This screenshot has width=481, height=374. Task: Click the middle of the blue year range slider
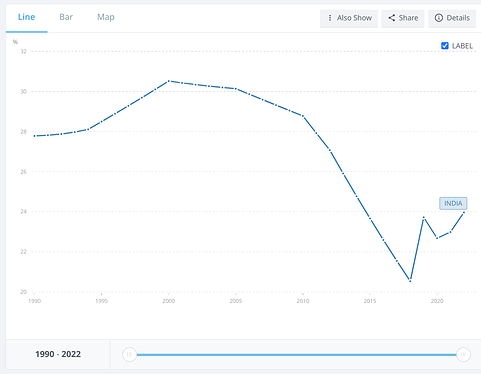pyautogui.click(x=296, y=355)
